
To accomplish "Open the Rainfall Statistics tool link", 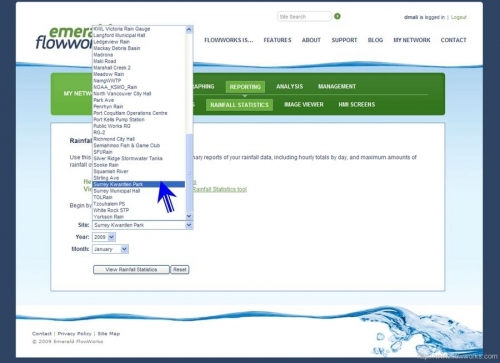I will click(220, 189).
